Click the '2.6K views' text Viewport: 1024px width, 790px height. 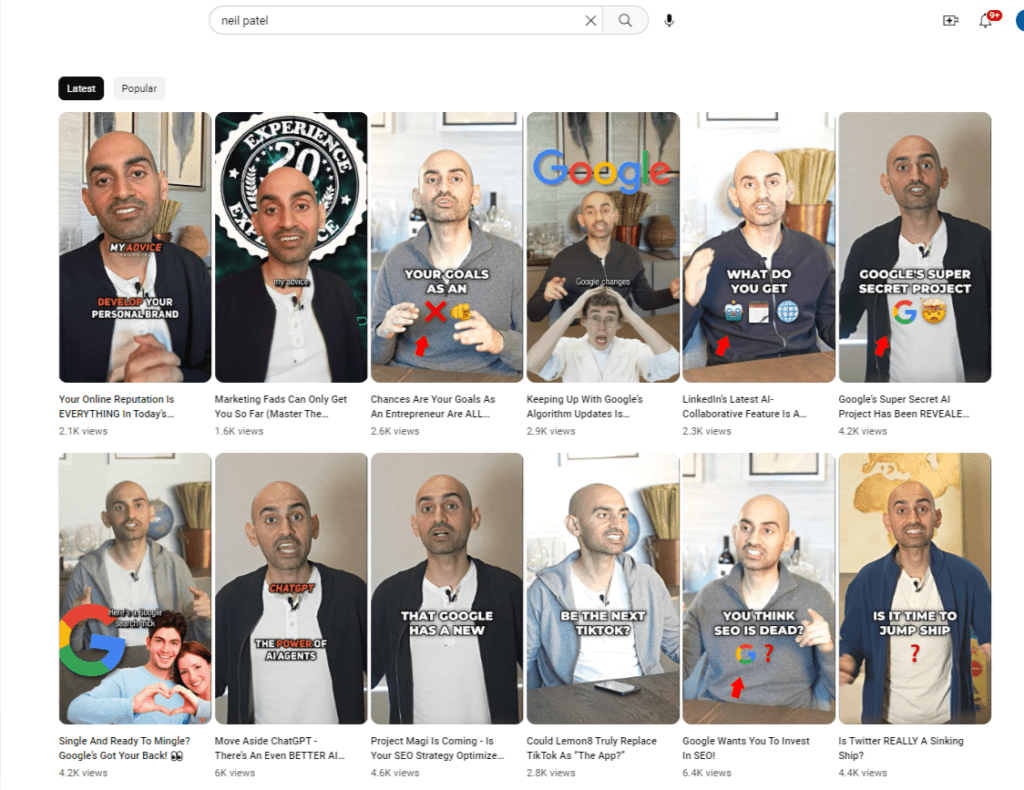coord(395,431)
